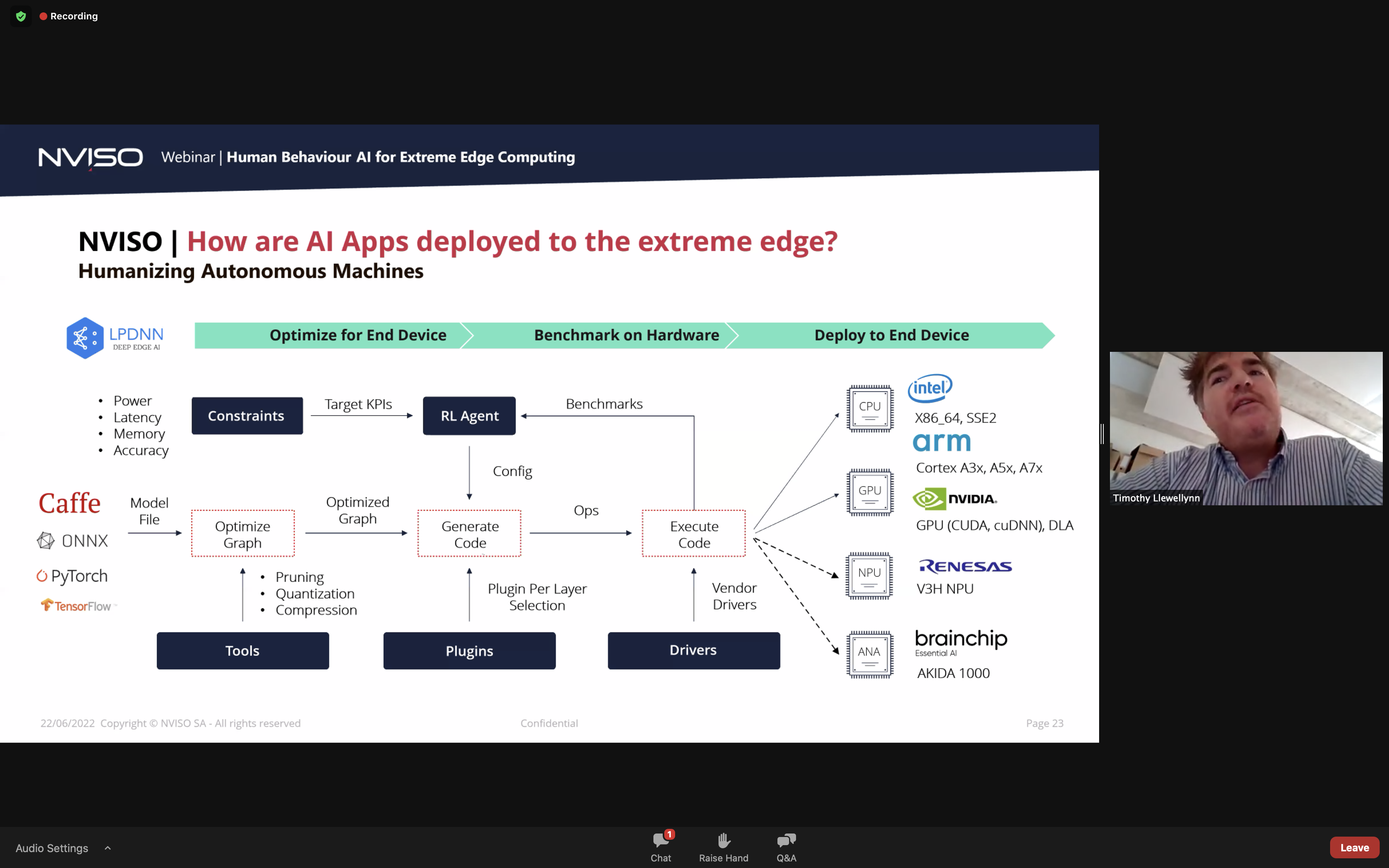Click the Execute Code dashed box
This screenshot has width=1389, height=868.
coord(694,534)
